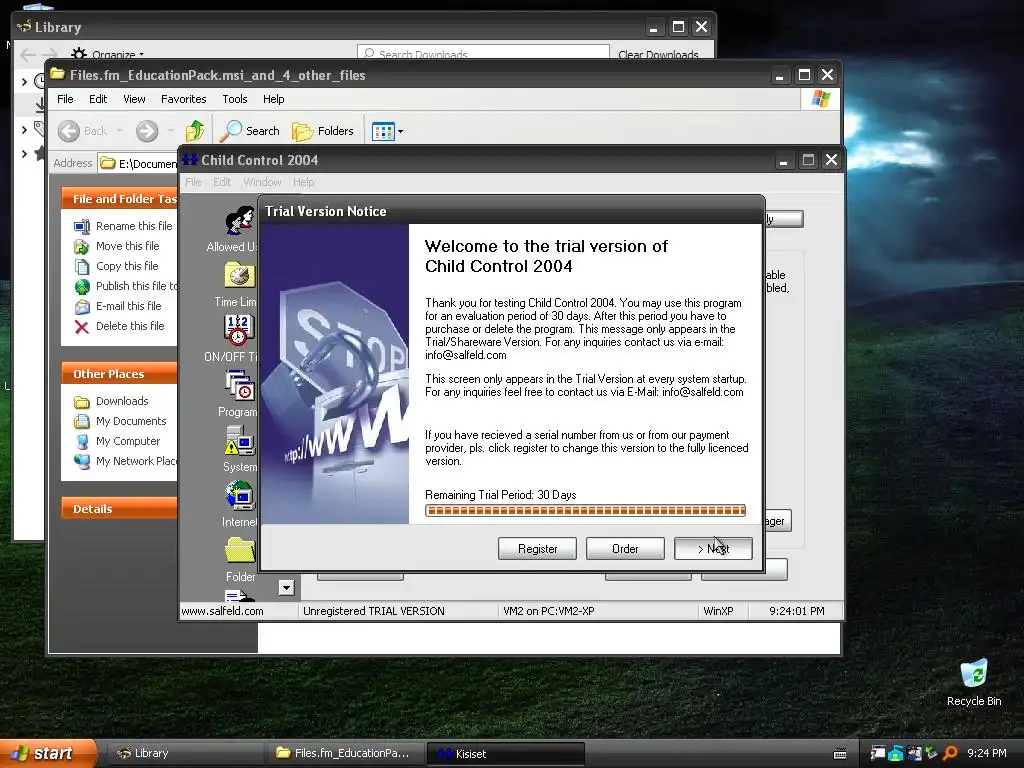Image resolution: width=1024 pixels, height=768 pixels.
Task: Click E-mail this file envelope icon
Action: pos(82,306)
